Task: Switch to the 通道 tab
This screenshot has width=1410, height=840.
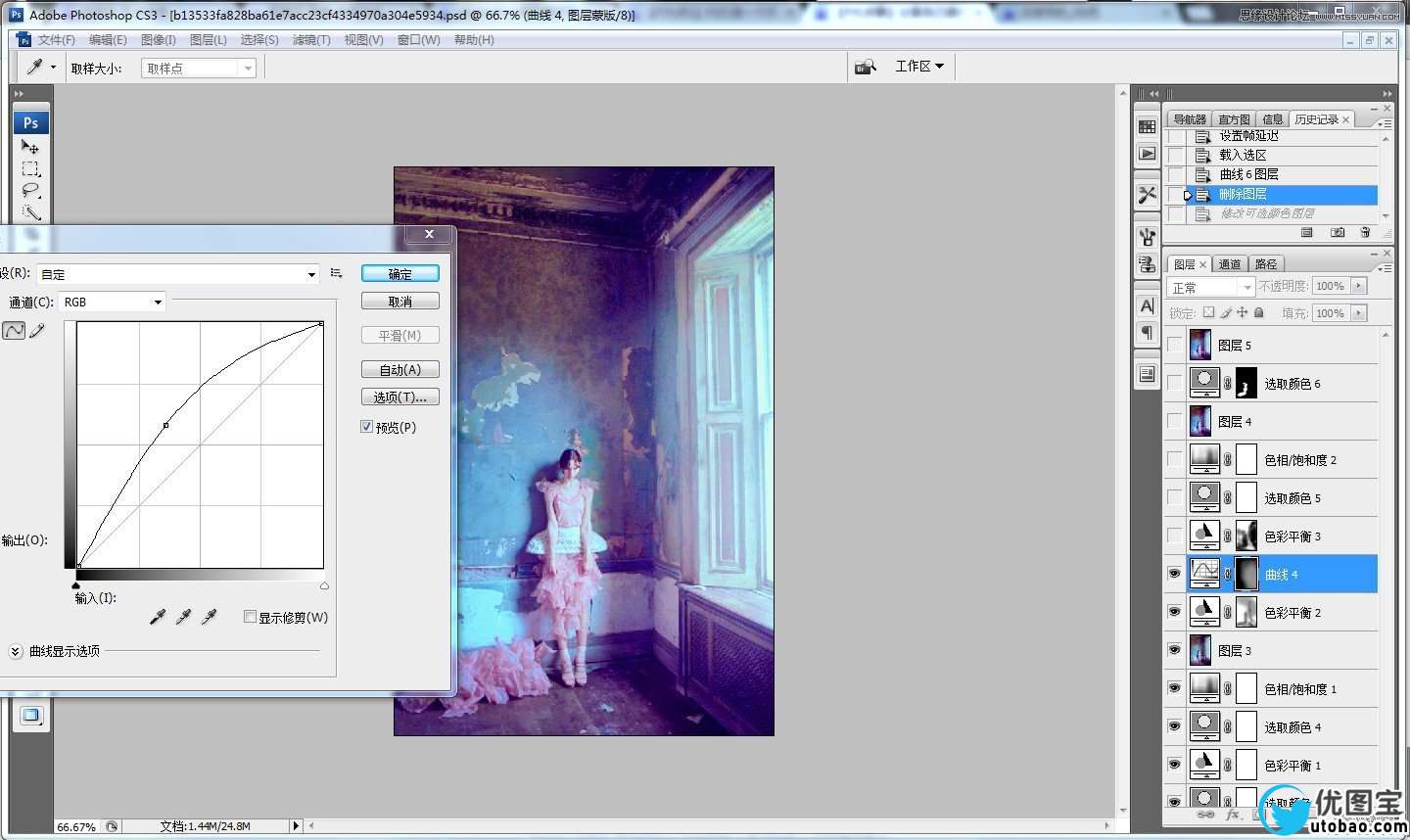Action: pos(1230,264)
